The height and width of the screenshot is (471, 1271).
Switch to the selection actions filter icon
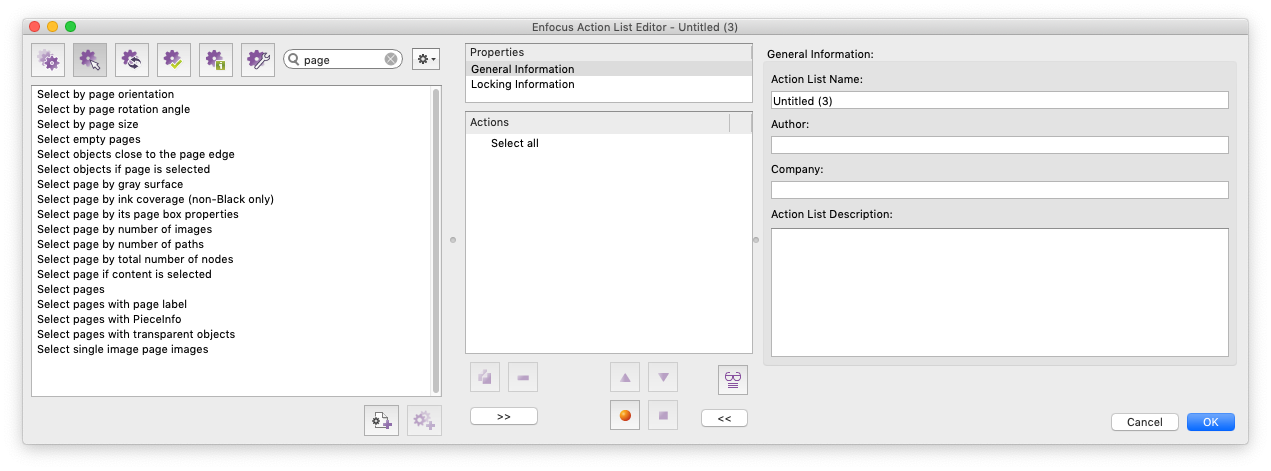click(x=90, y=60)
